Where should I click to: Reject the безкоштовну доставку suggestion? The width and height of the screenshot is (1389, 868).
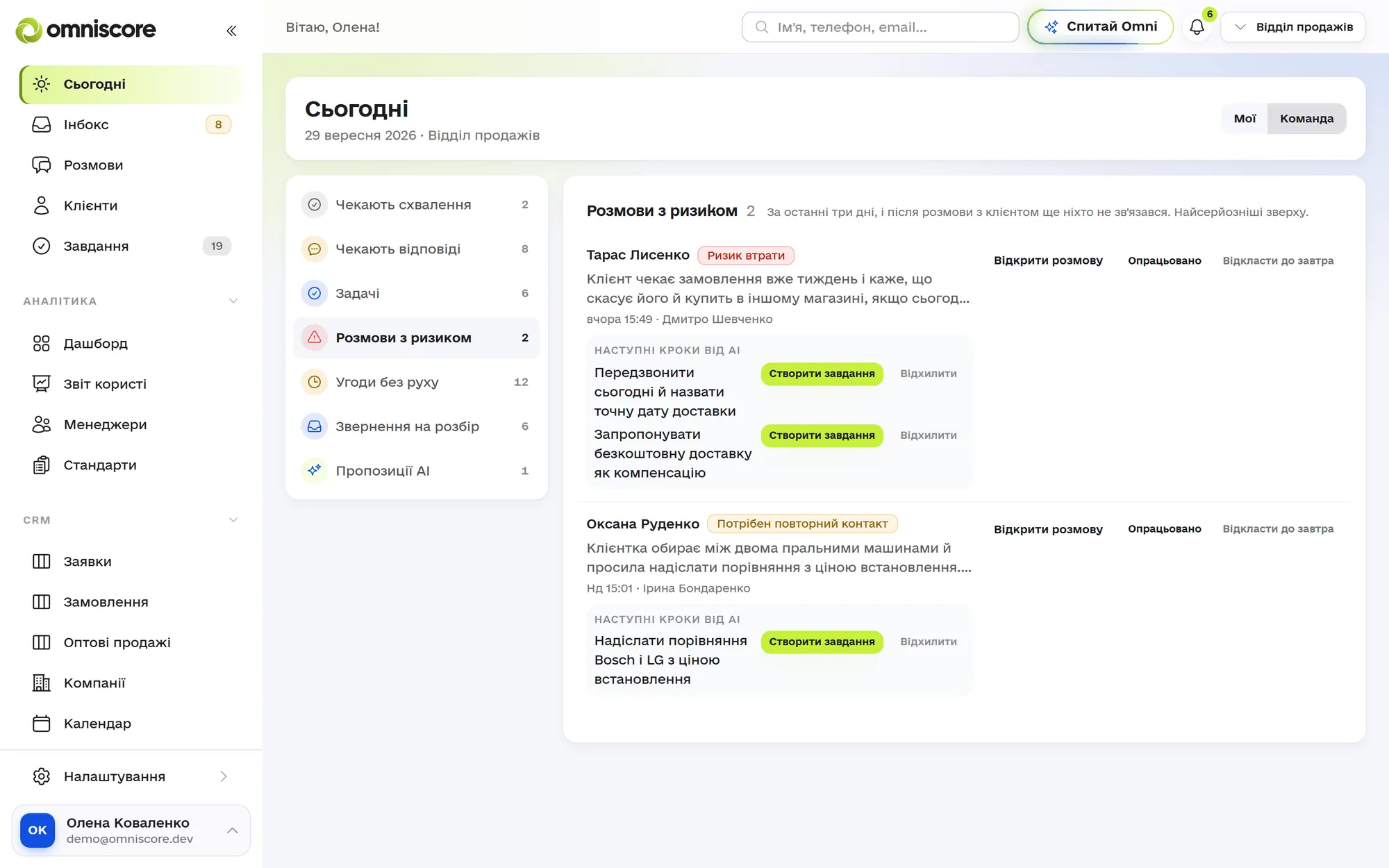pyautogui.click(x=929, y=435)
